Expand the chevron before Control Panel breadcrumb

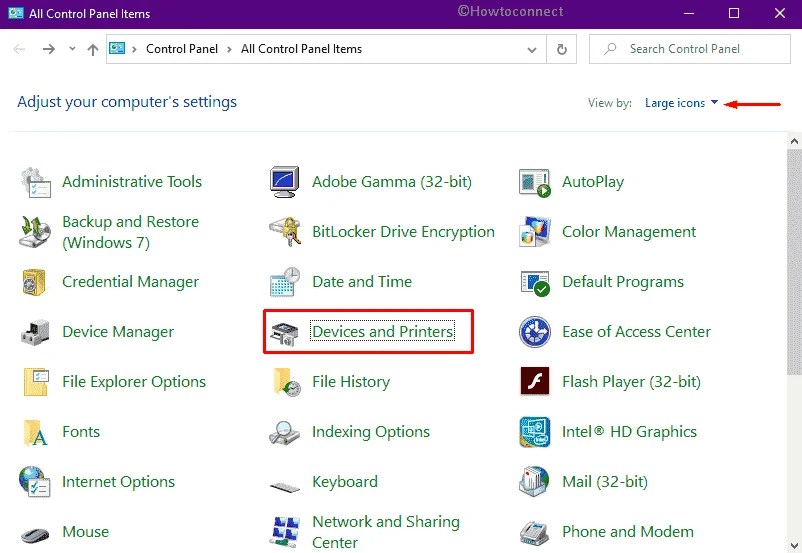click(135, 49)
